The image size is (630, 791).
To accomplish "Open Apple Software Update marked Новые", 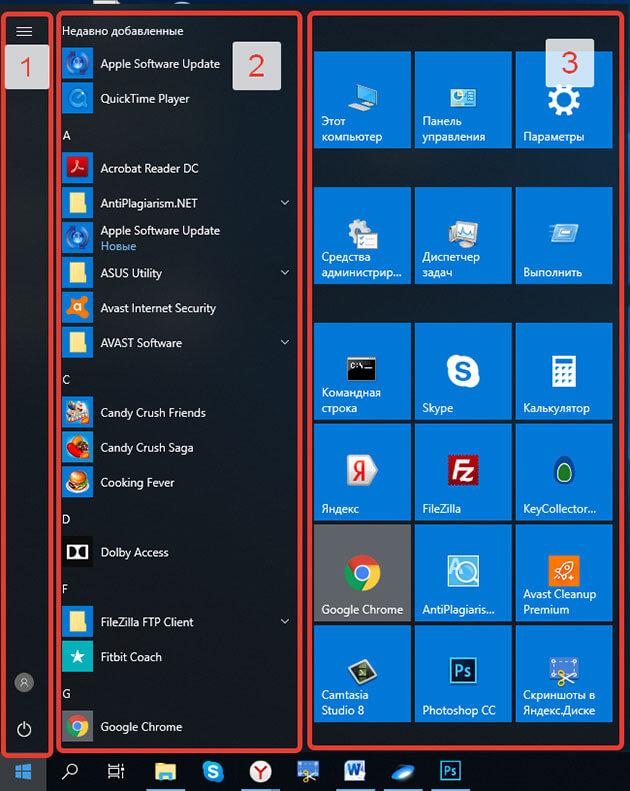I will [178, 238].
